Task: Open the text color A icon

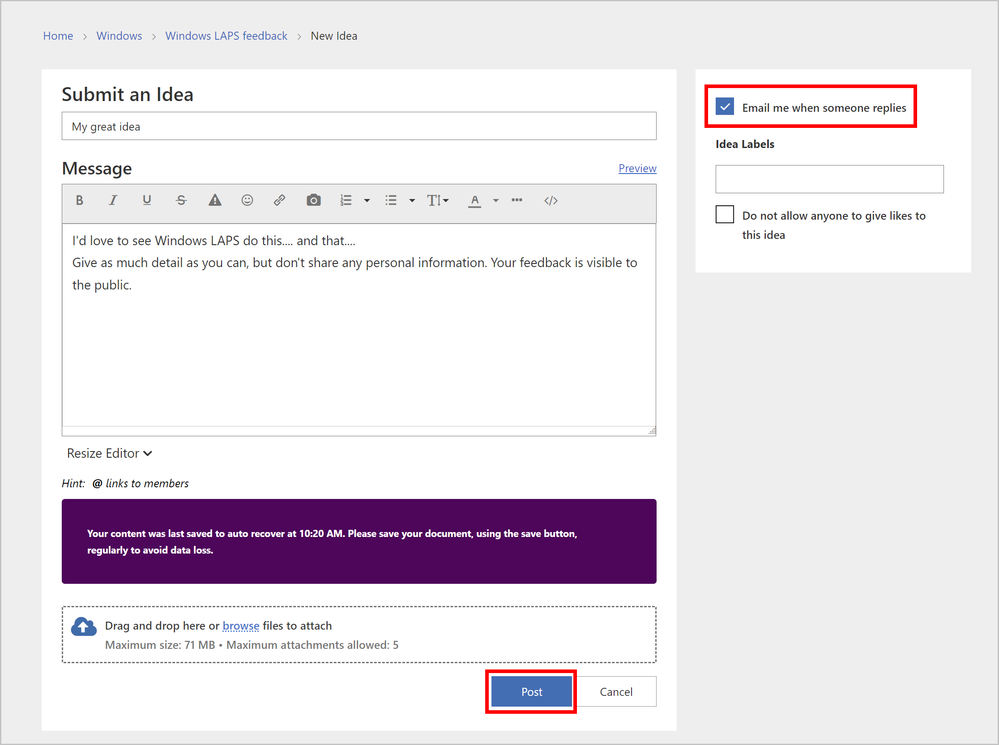Action: point(475,201)
